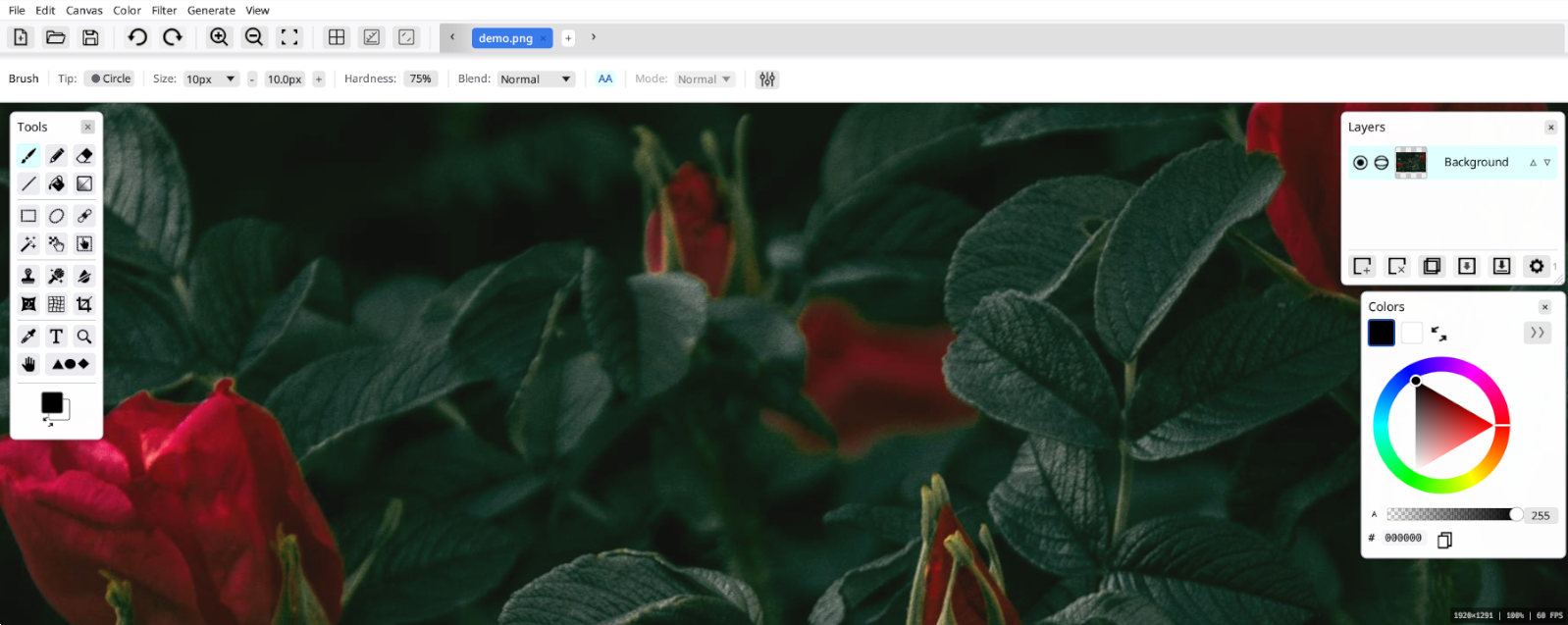This screenshot has height=625, width=1568.
Task: Select the Warp distort tool
Action: (28, 304)
